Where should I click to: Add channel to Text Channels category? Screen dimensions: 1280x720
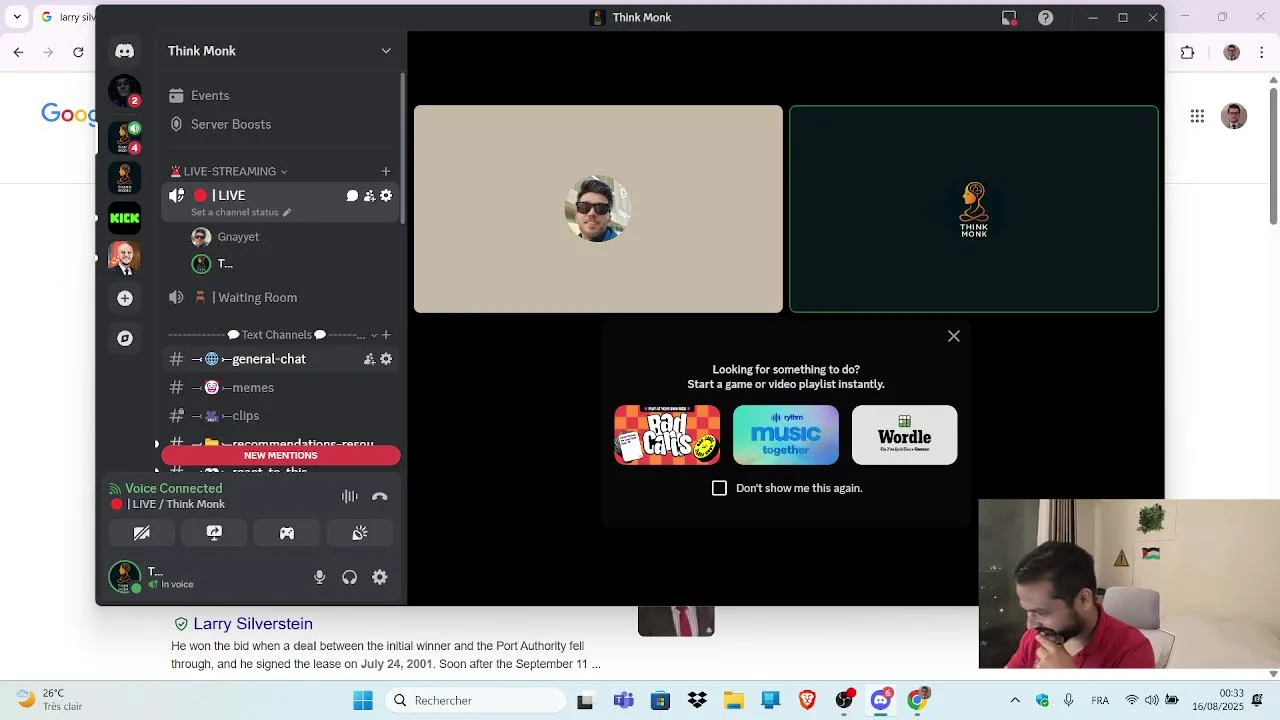[386, 335]
